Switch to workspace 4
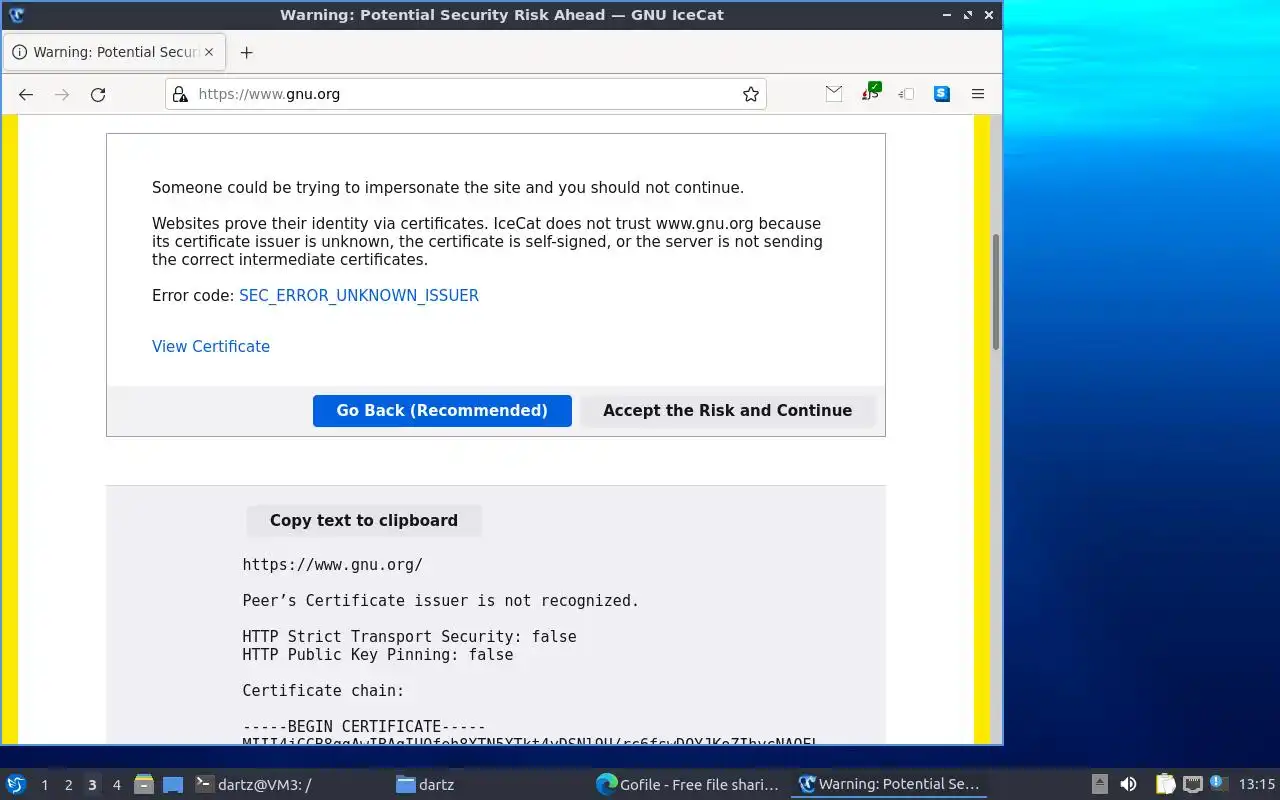This screenshot has width=1280, height=800. coord(116,785)
